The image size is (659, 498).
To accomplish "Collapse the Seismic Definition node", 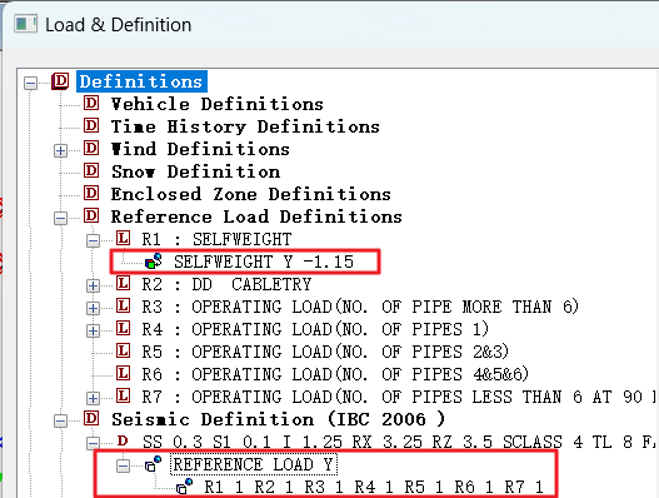I will tap(61, 421).
